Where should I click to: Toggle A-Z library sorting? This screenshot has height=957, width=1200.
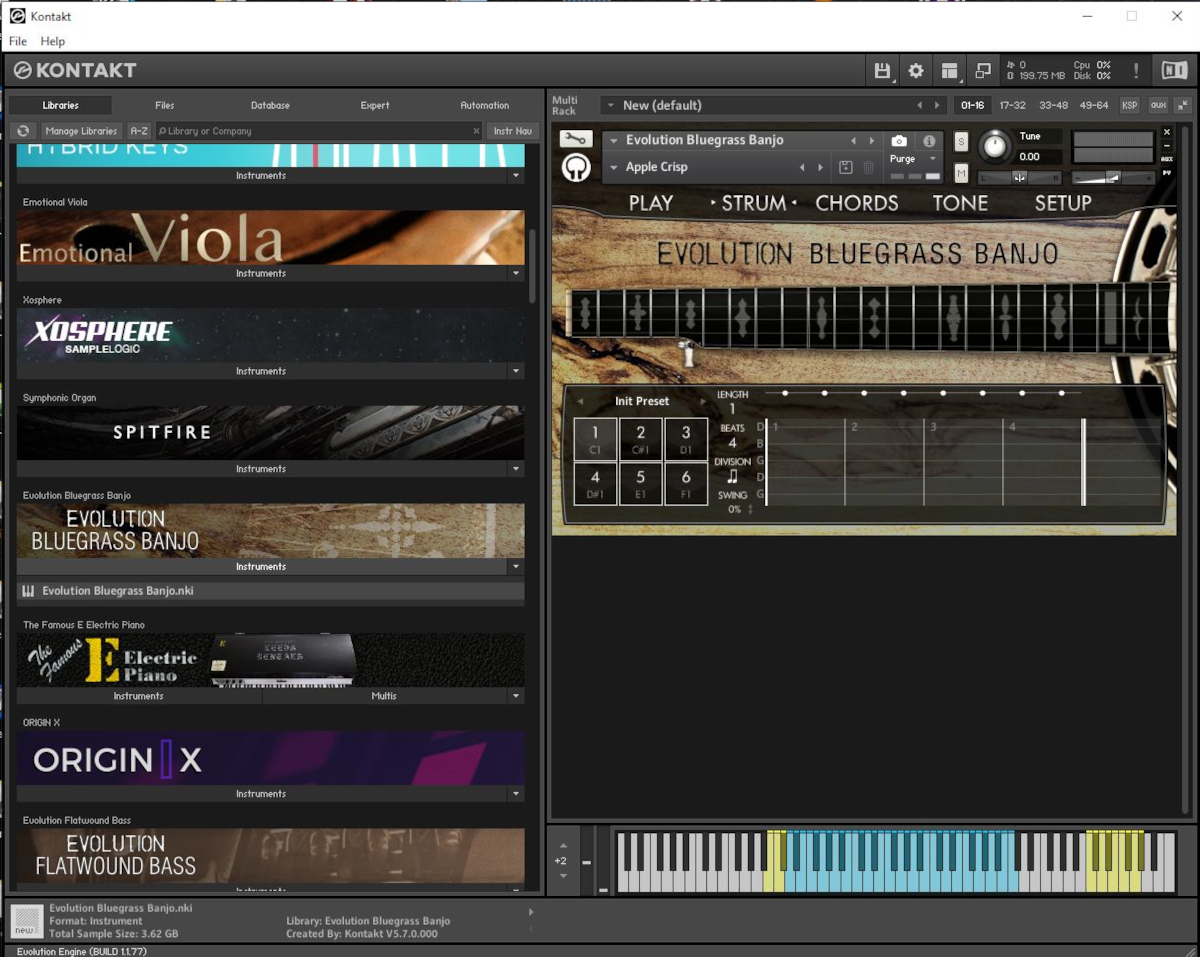(x=139, y=131)
